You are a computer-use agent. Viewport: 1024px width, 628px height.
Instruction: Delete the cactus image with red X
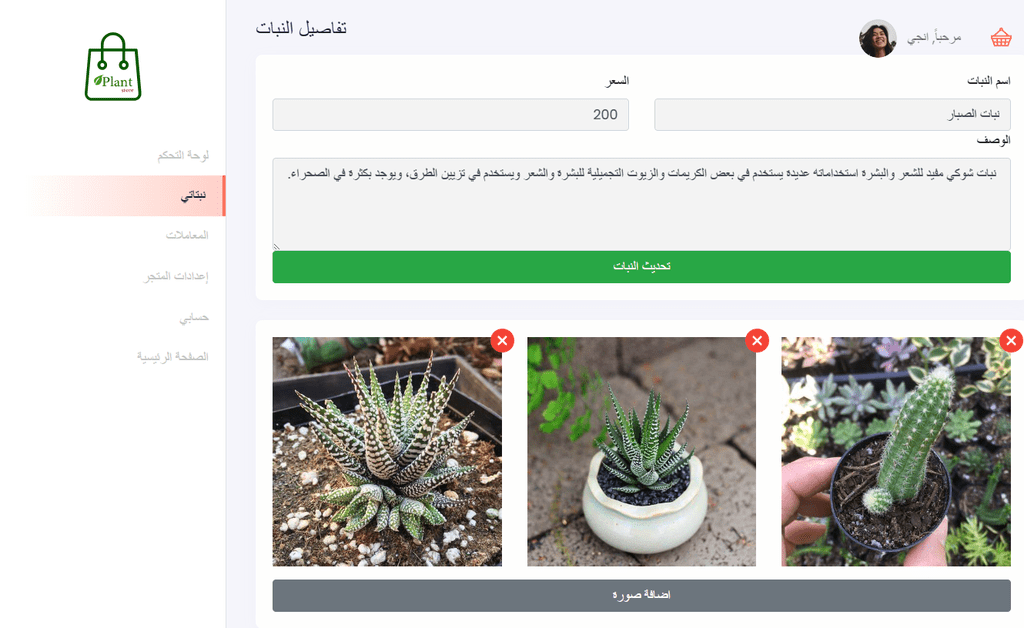[1011, 341]
